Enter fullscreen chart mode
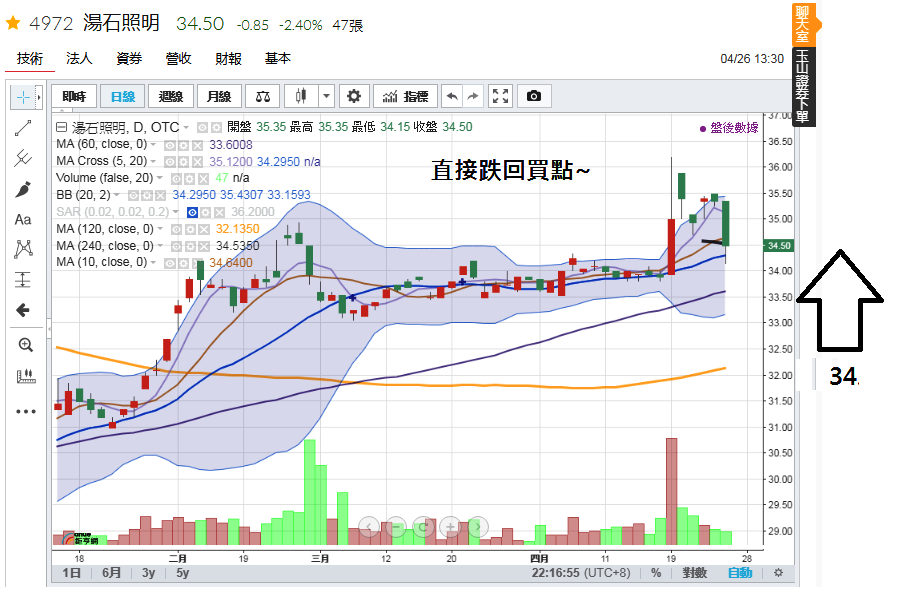The width and height of the screenshot is (900, 600). point(500,96)
